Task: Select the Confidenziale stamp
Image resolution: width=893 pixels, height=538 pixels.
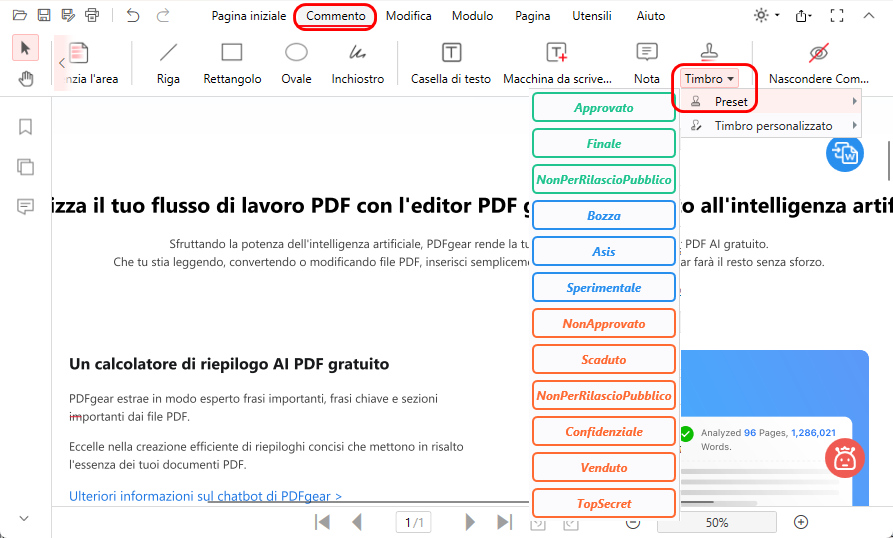Action: pyautogui.click(x=604, y=432)
